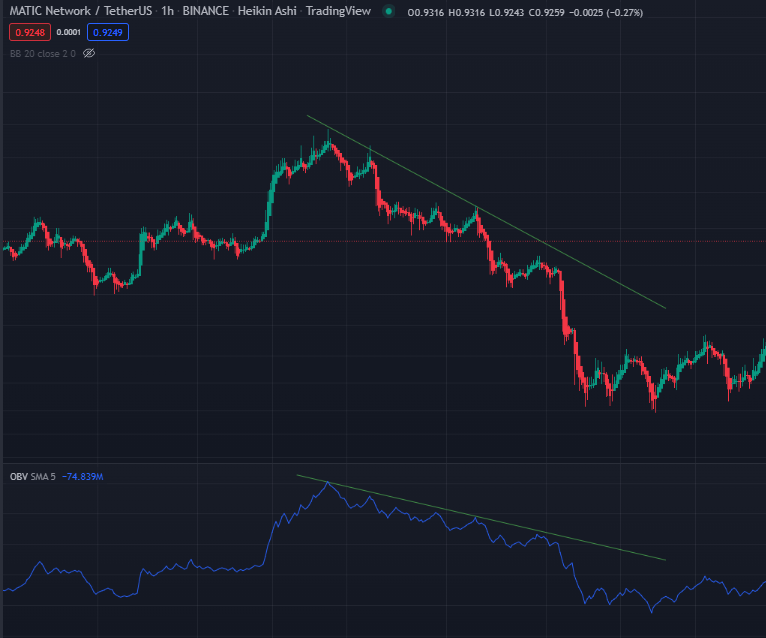Click the MATIC Network / TetherUS symbol title
Screen dimensions: 766x638
point(81,11)
